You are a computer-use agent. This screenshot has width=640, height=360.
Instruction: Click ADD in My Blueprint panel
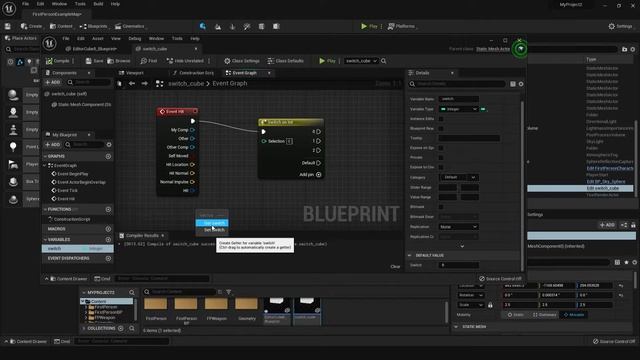point(53,144)
